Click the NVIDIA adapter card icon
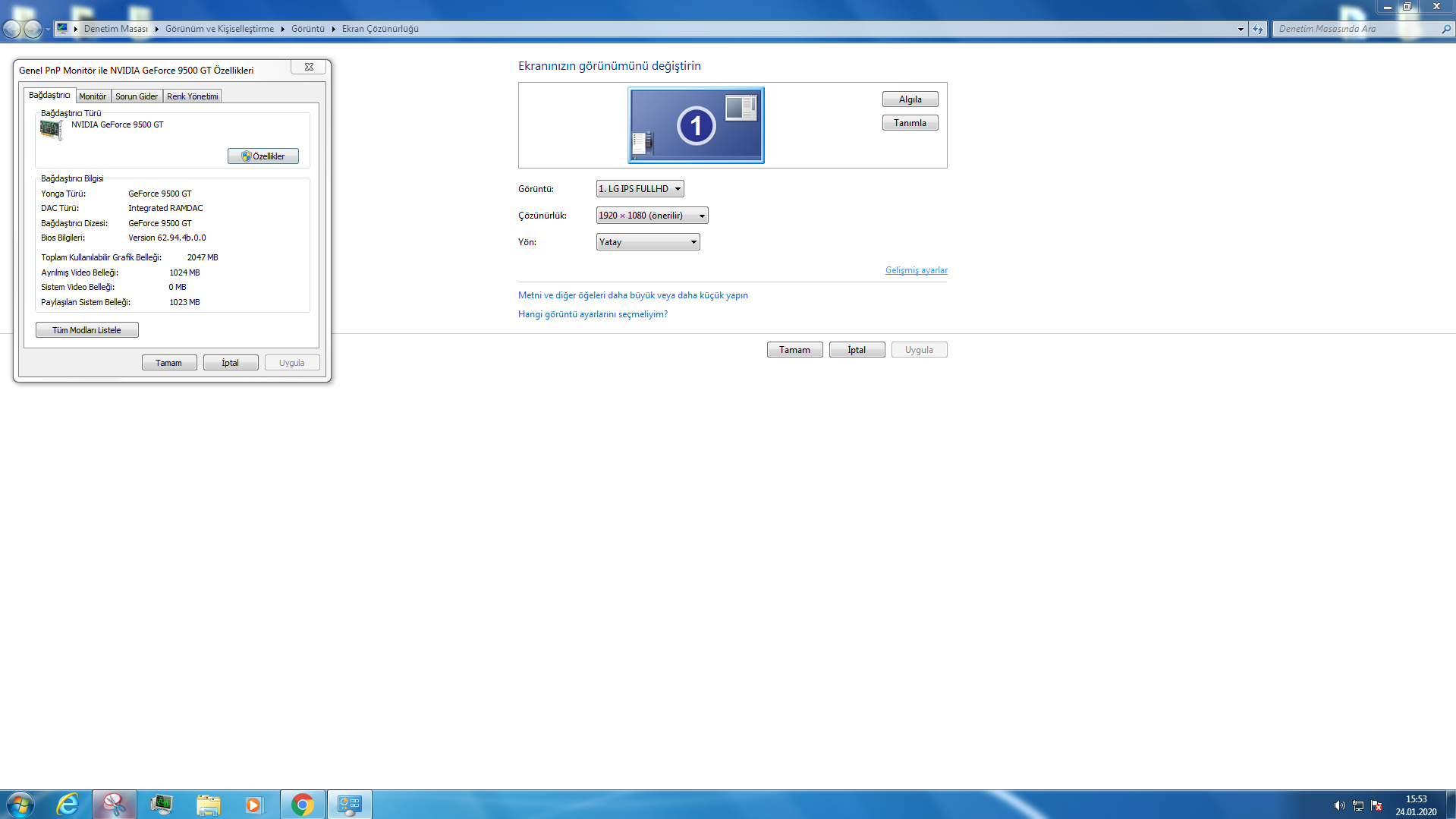 pos(51,130)
